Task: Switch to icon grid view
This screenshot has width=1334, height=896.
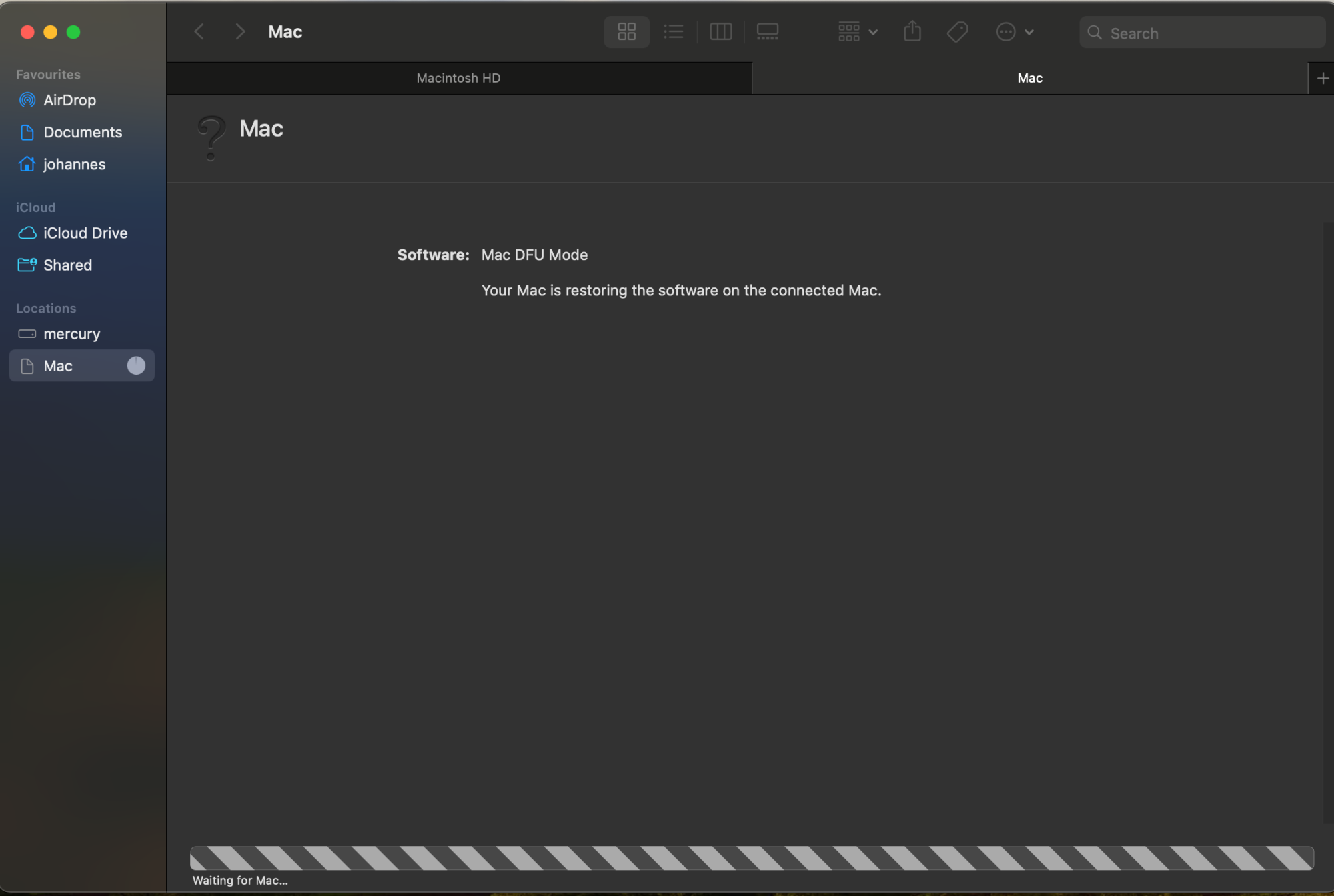Action: click(x=626, y=31)
